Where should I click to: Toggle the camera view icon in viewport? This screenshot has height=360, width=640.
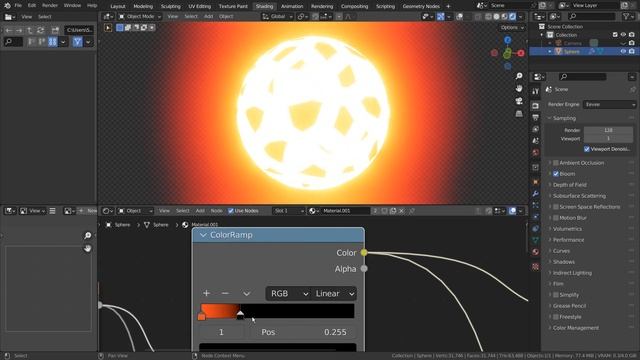(x=519, y=101)
